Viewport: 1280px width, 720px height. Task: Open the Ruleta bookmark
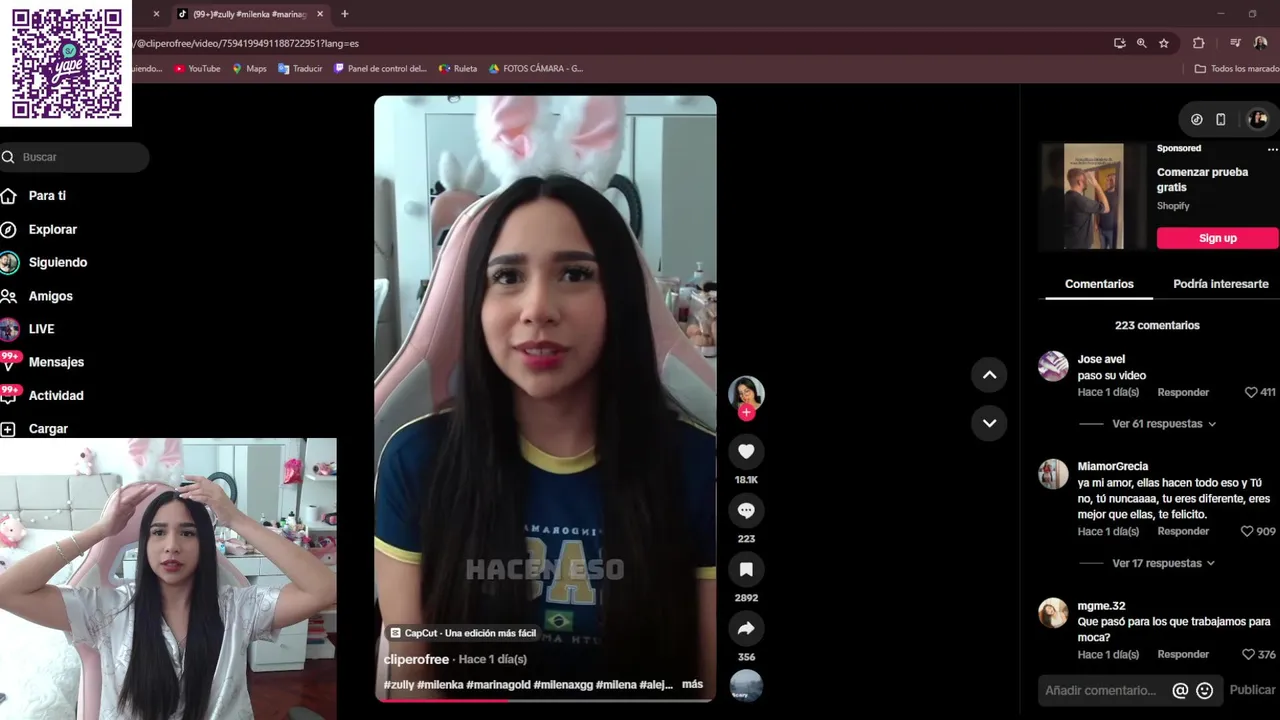click(x=458, y=69)
